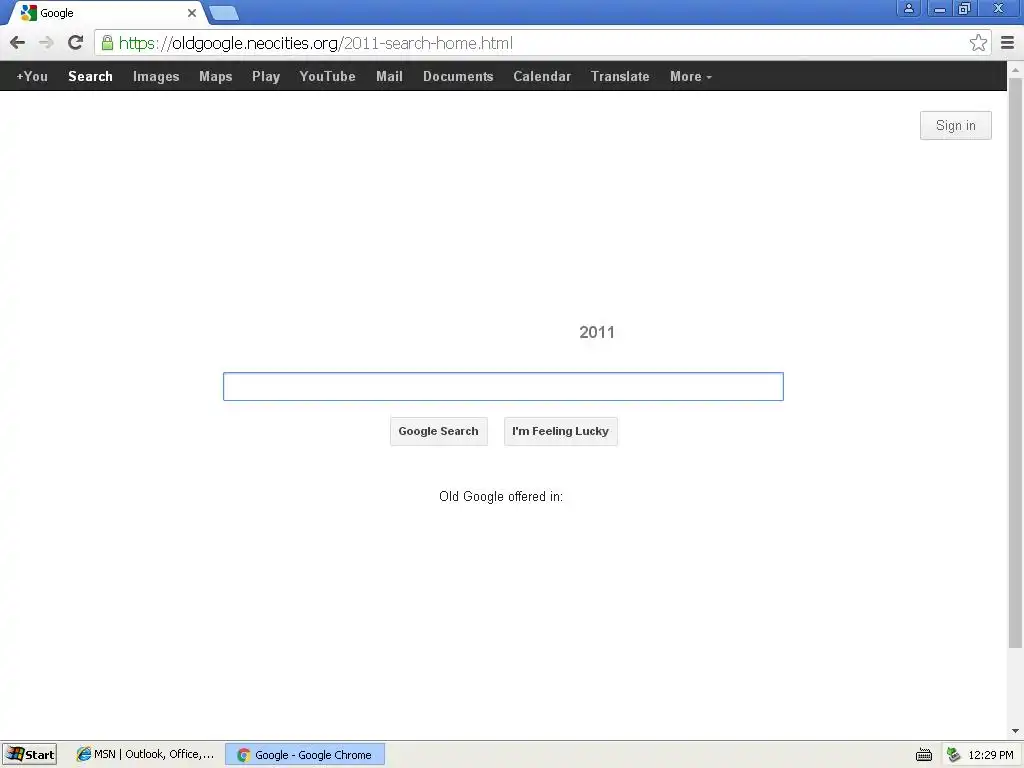This screenshot has height=768, width=1024.
Task: Expand the More dropdown menu
Action: (690, 76)
